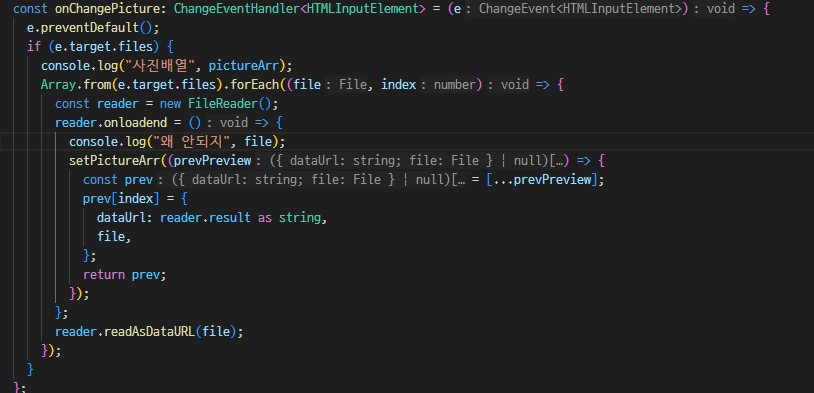Click reader.result in dataUrl line

tap(205, 218)
